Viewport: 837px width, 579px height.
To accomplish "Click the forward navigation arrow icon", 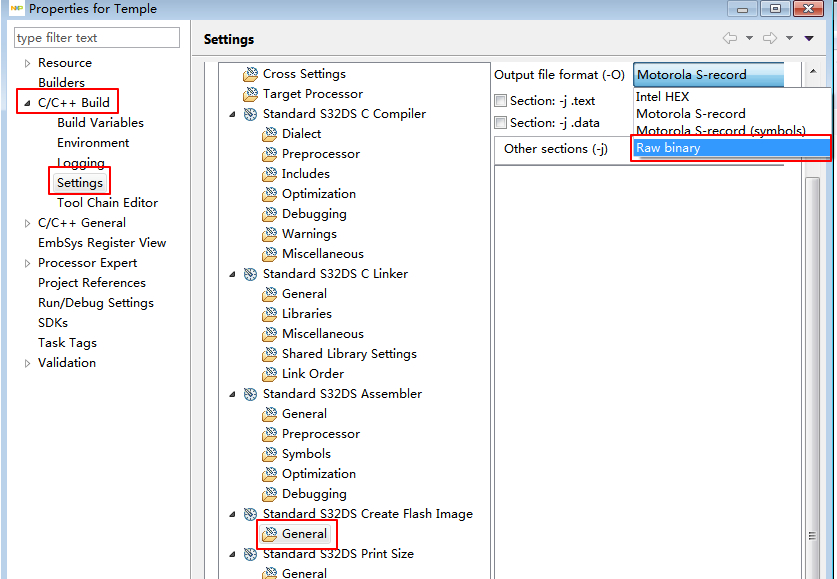I will point(770,38).
